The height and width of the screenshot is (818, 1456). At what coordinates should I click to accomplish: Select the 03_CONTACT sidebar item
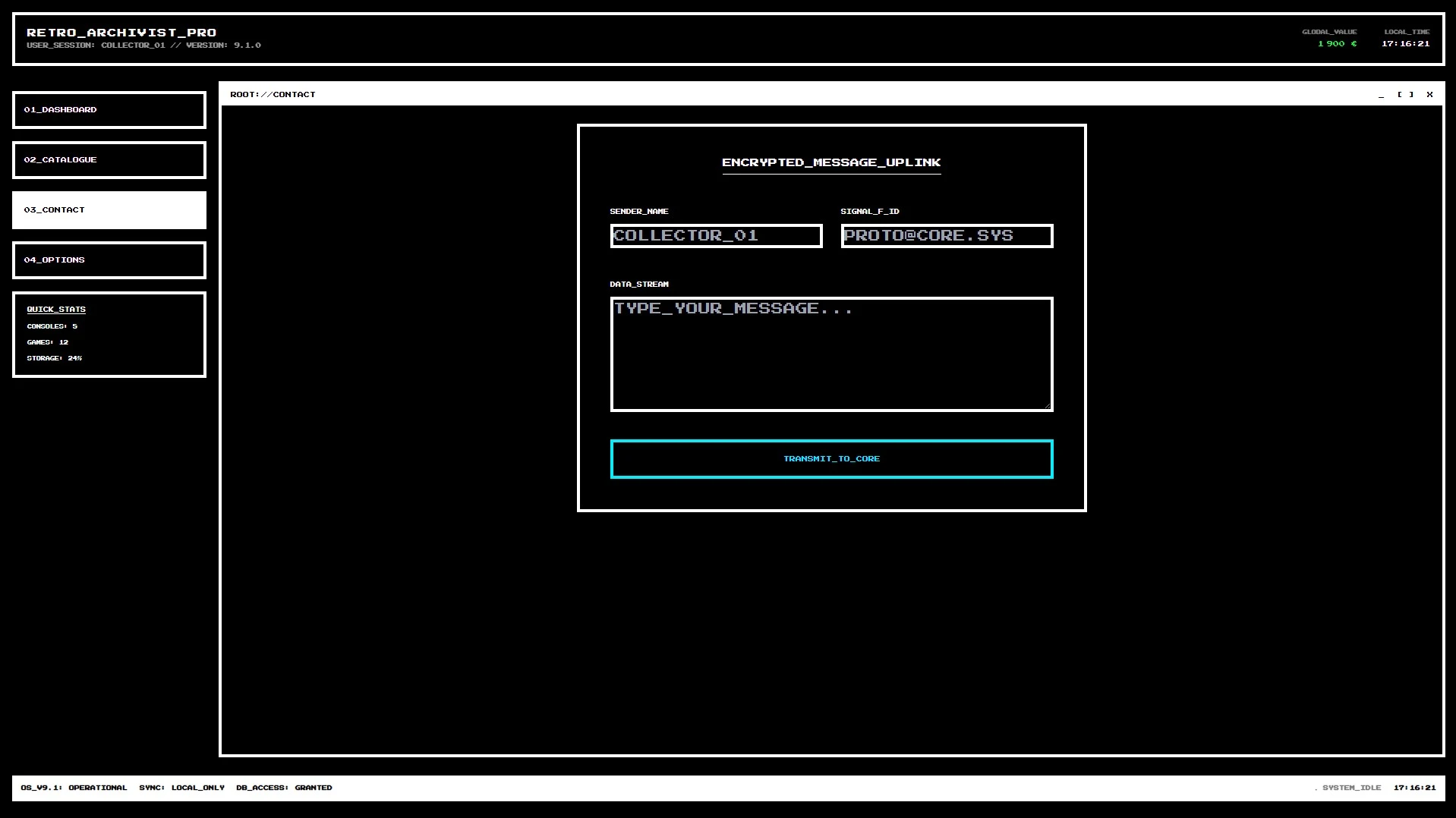pos(109,210)
